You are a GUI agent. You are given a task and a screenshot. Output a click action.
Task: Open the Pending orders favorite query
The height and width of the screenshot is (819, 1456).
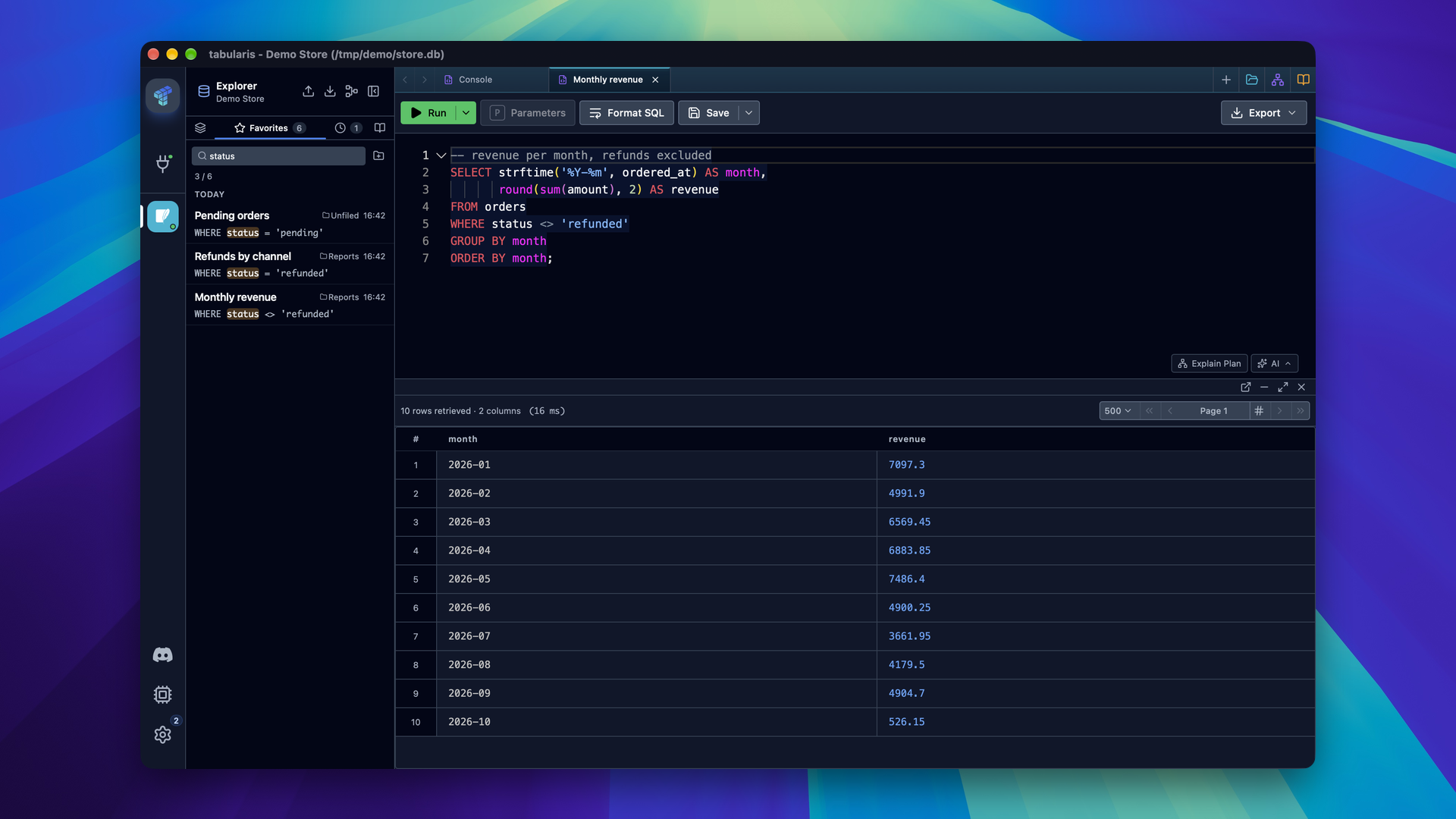290,224
